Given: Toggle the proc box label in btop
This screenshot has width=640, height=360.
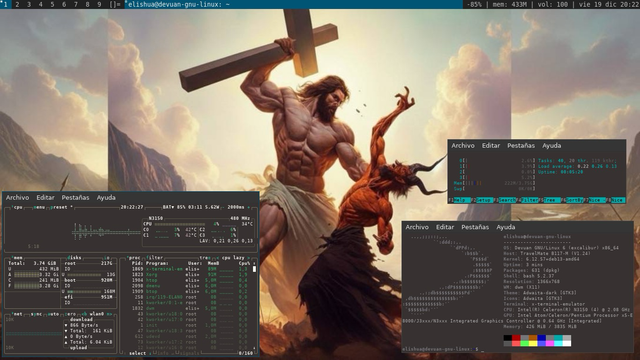Looking at the screenshot, I should 134,258.
